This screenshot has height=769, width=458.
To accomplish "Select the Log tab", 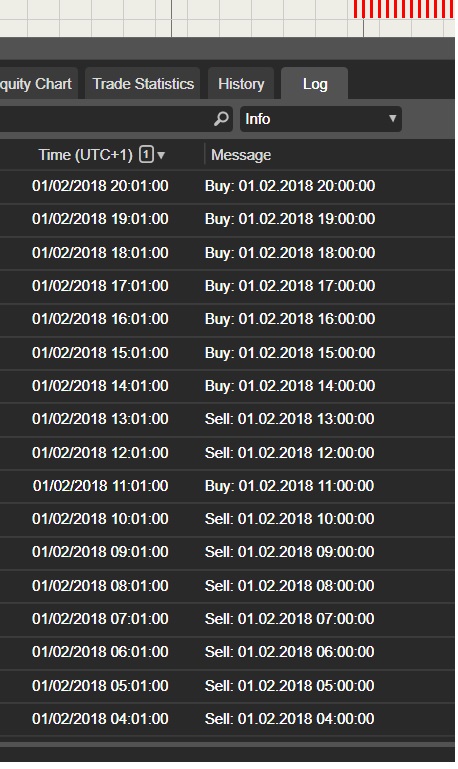I will [x=314, y=84].
